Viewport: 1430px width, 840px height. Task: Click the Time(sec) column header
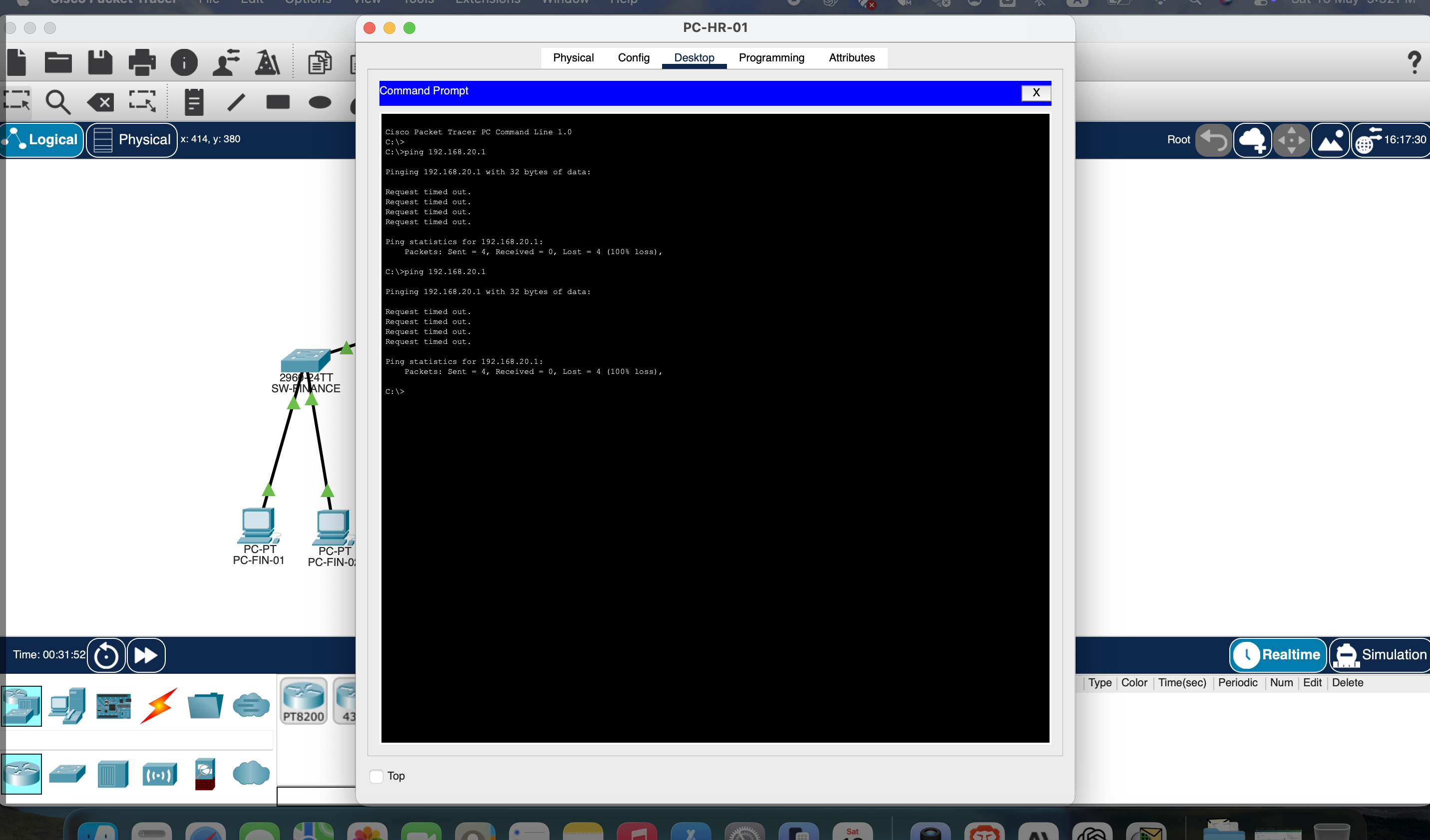click(x=1182, y=682)
